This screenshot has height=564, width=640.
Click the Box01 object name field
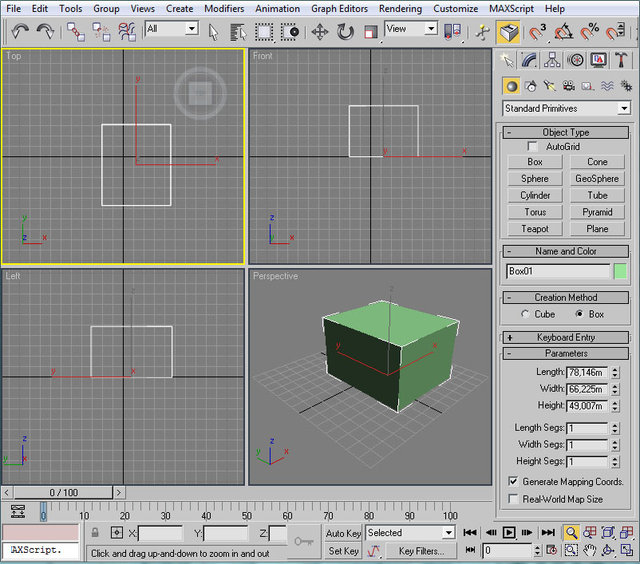pyautogui.click(x=557, y=271)
